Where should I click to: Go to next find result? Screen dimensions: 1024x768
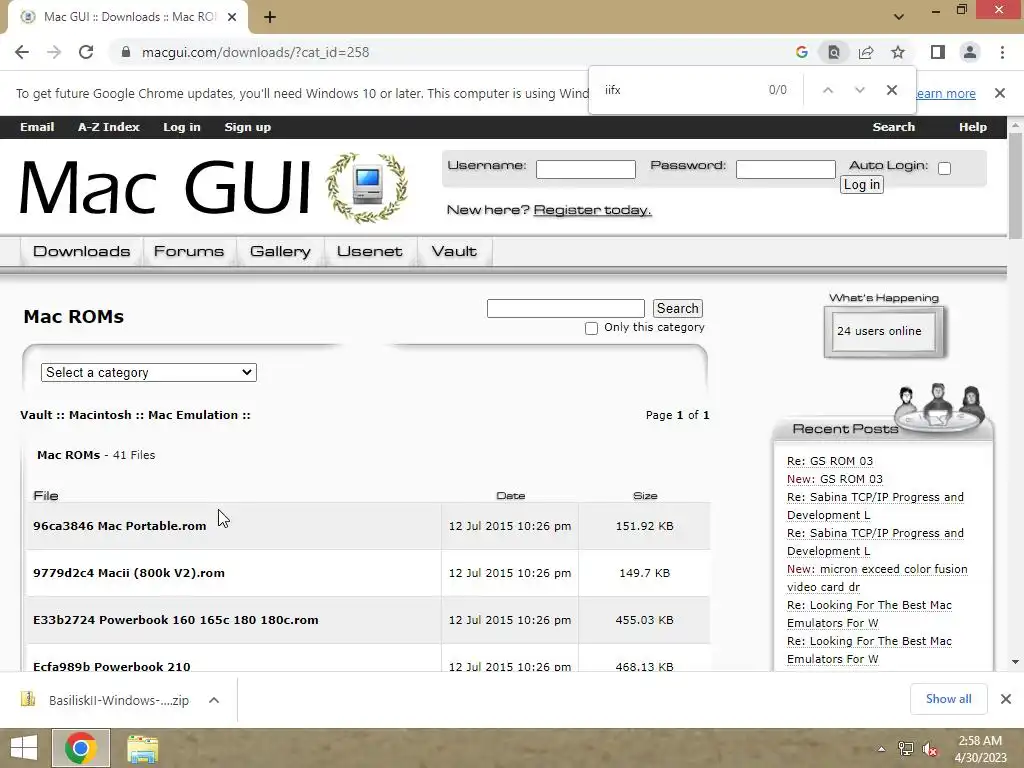point(859,90)
